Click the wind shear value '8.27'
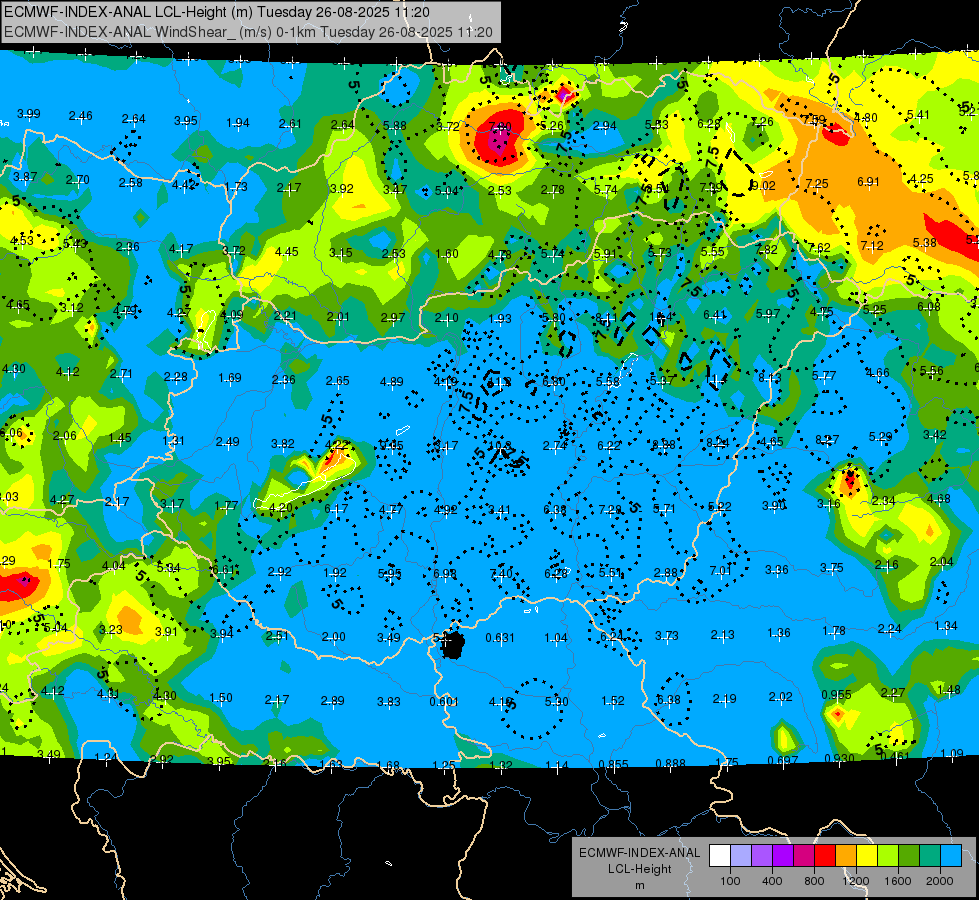 (827, 440)
